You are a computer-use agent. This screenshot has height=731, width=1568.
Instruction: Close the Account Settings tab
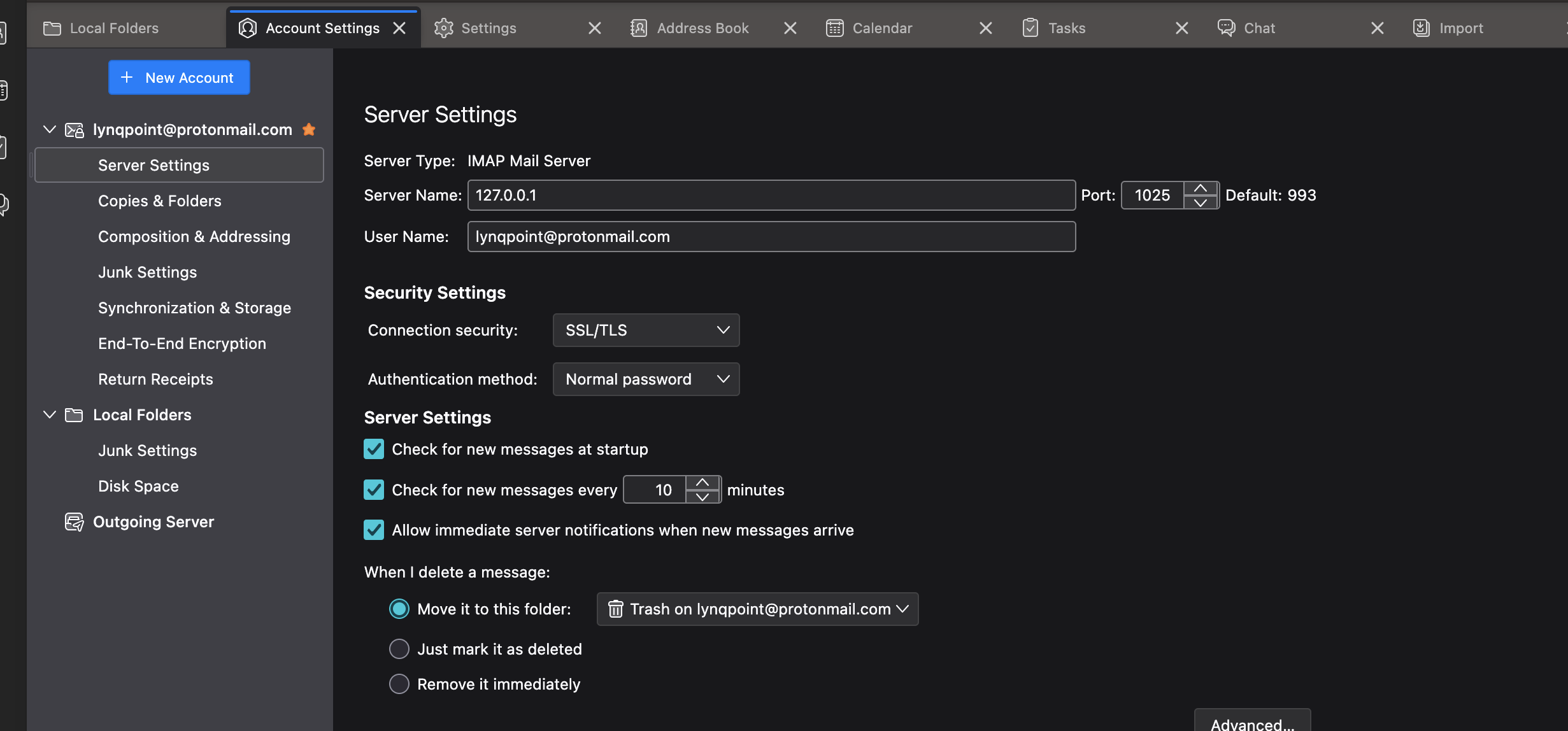[399, 28]
